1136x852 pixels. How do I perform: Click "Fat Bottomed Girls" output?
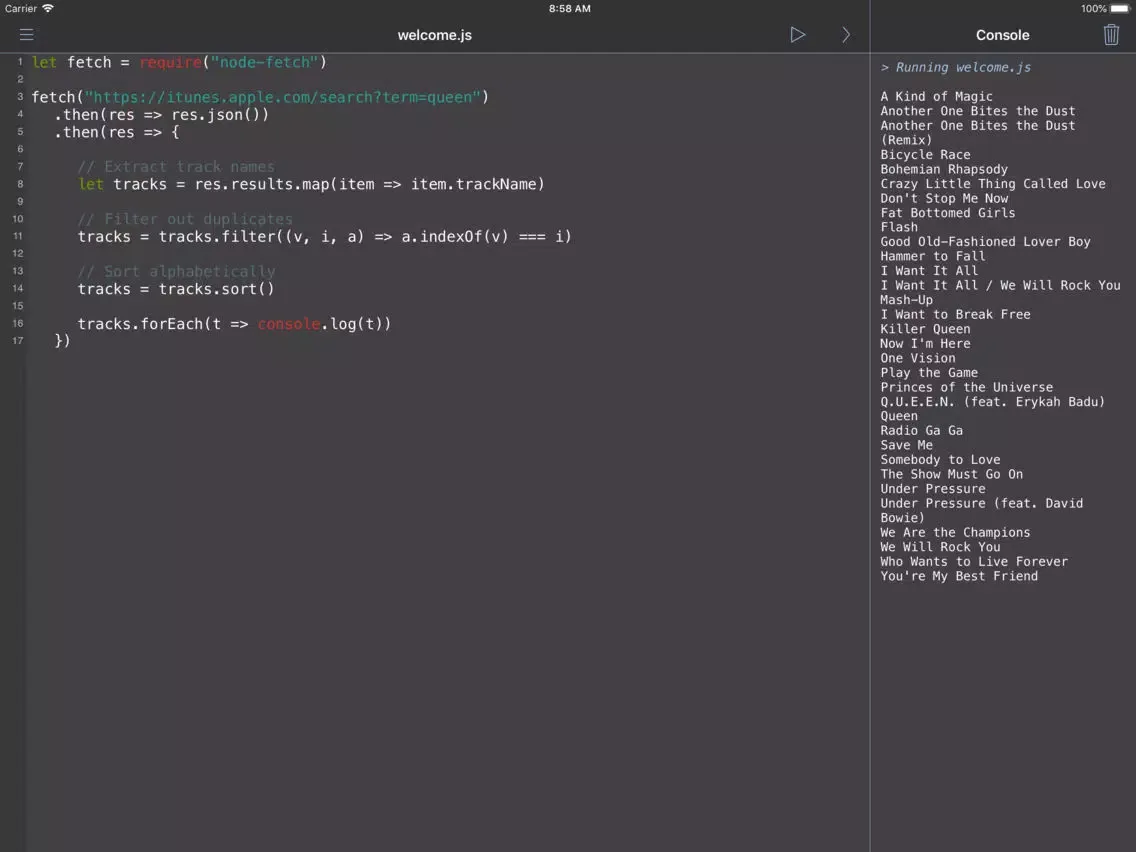click(948, 212)
